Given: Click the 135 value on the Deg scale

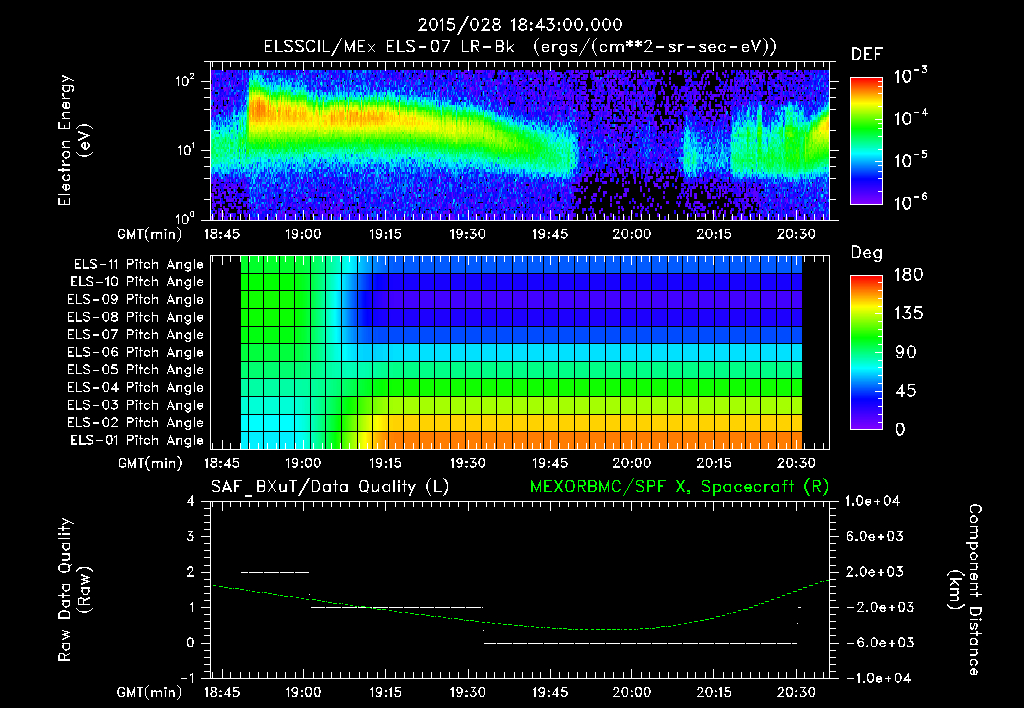Looking at the screenshot, I should click(x=908, y=313).
